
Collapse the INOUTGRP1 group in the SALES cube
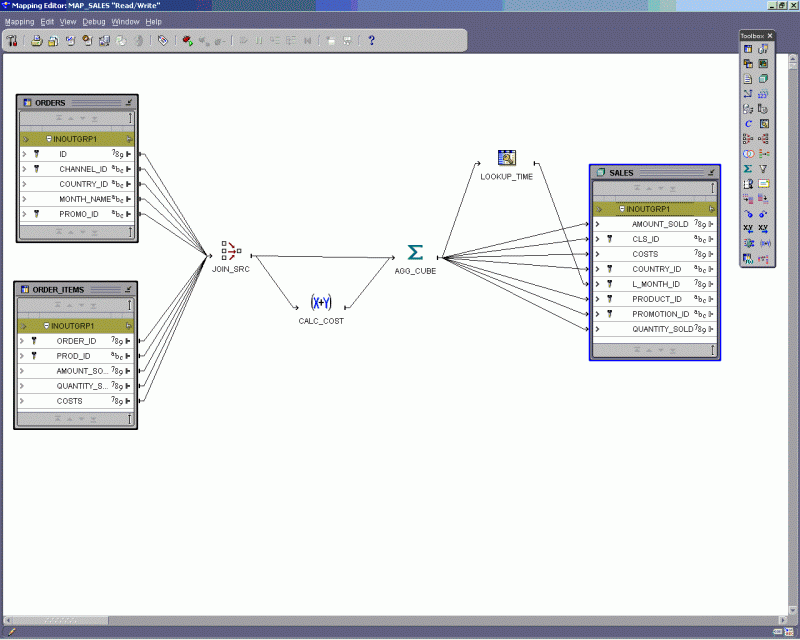(622, 209)
